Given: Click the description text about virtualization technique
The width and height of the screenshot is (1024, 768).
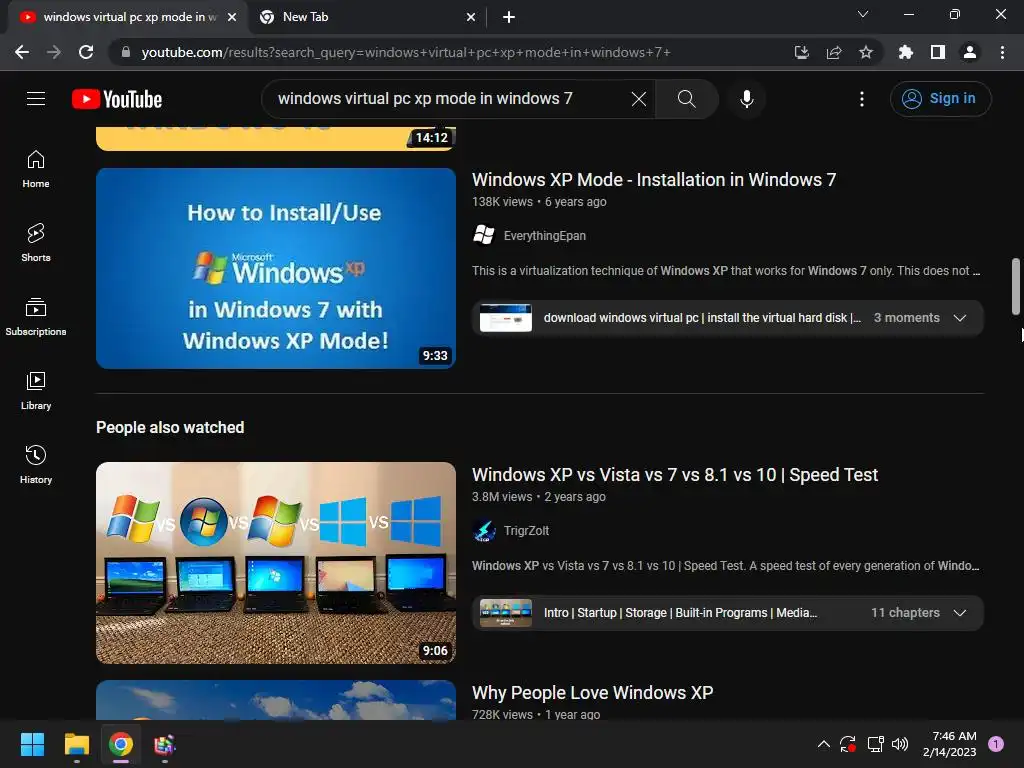Looking at the screenshot, I should click(x=726, y=271).
